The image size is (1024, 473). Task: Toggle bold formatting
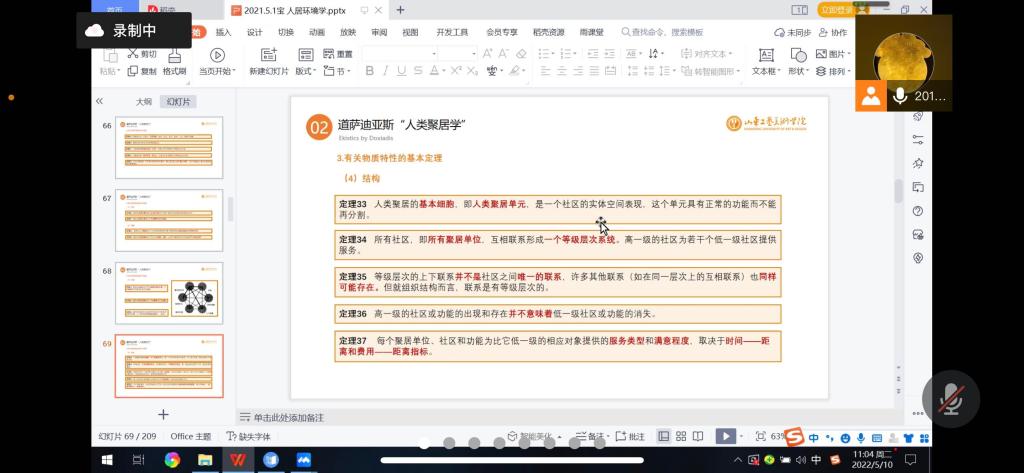click(369, 71)
